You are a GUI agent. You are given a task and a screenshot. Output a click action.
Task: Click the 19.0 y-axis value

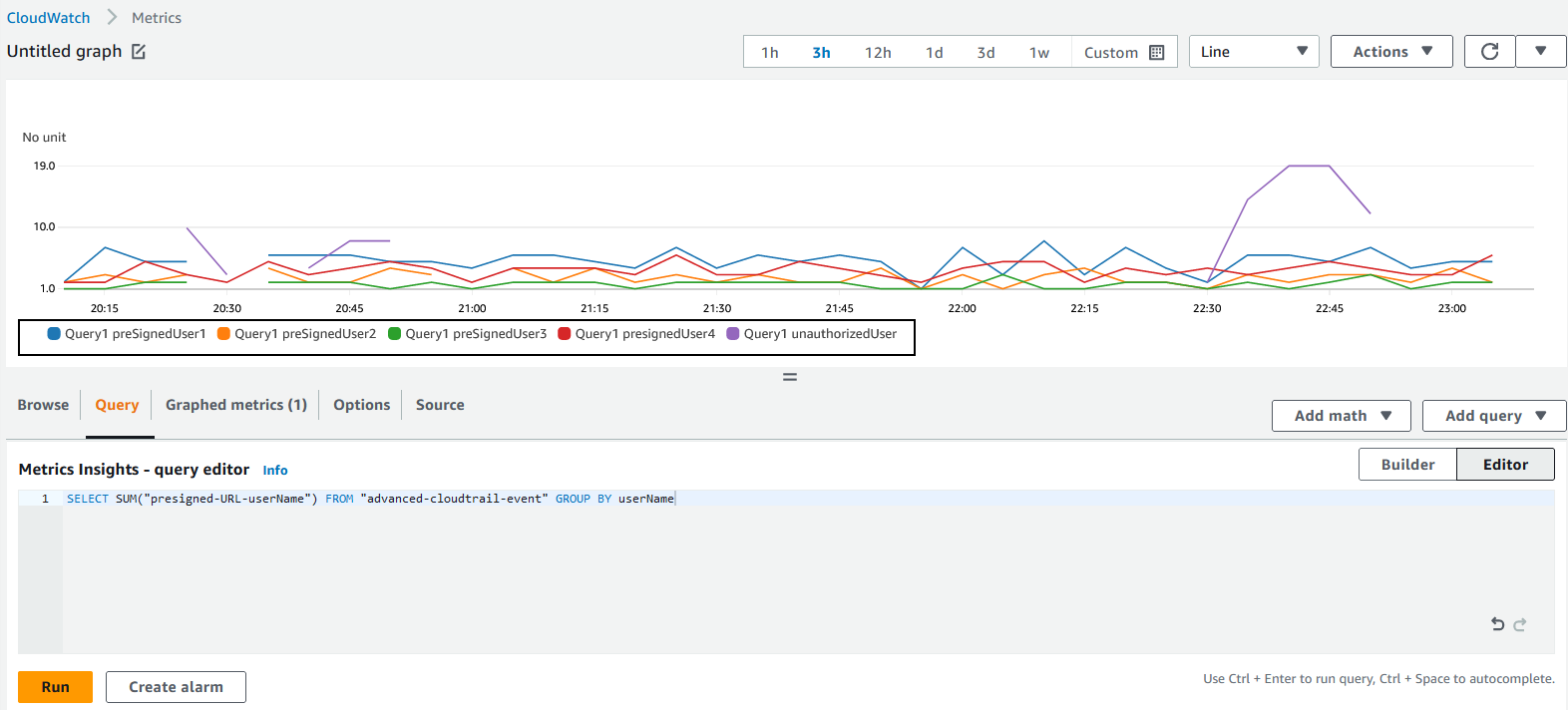(44, 167)
